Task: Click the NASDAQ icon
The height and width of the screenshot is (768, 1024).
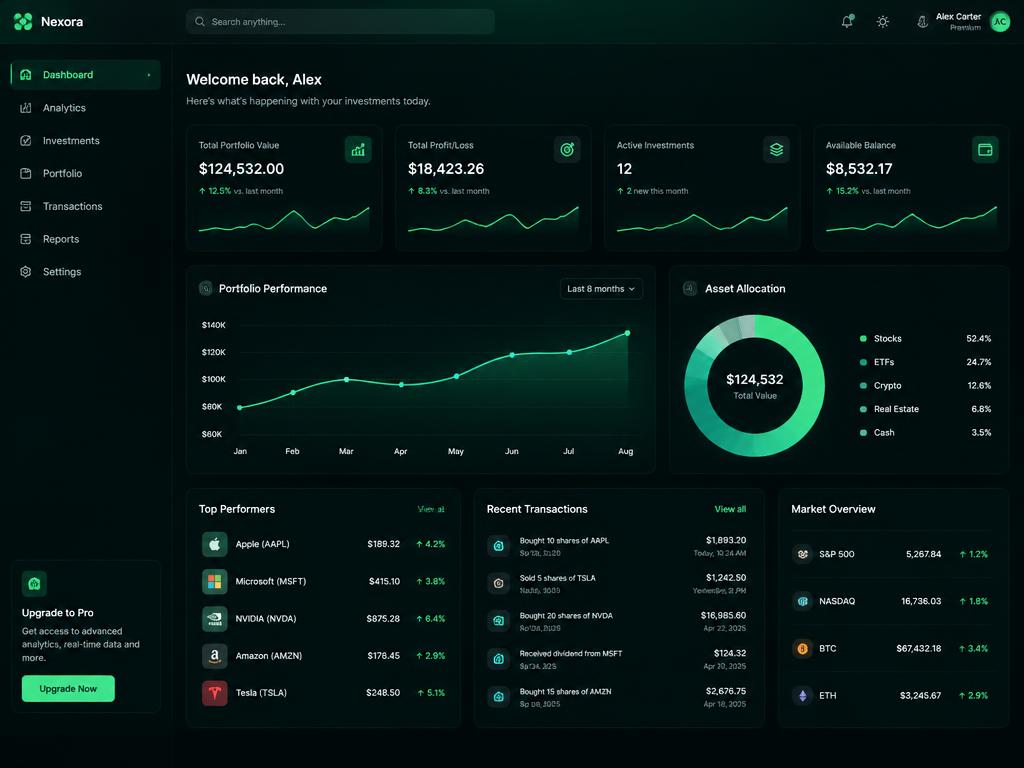Action: (x=803, y=601)
